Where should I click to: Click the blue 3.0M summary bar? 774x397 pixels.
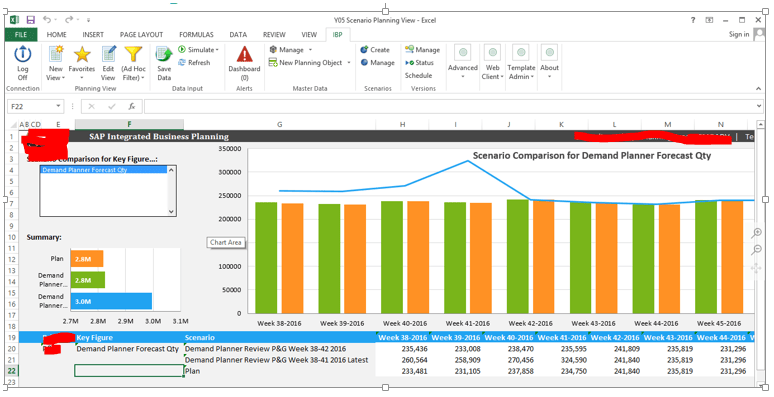pos(111,301)
